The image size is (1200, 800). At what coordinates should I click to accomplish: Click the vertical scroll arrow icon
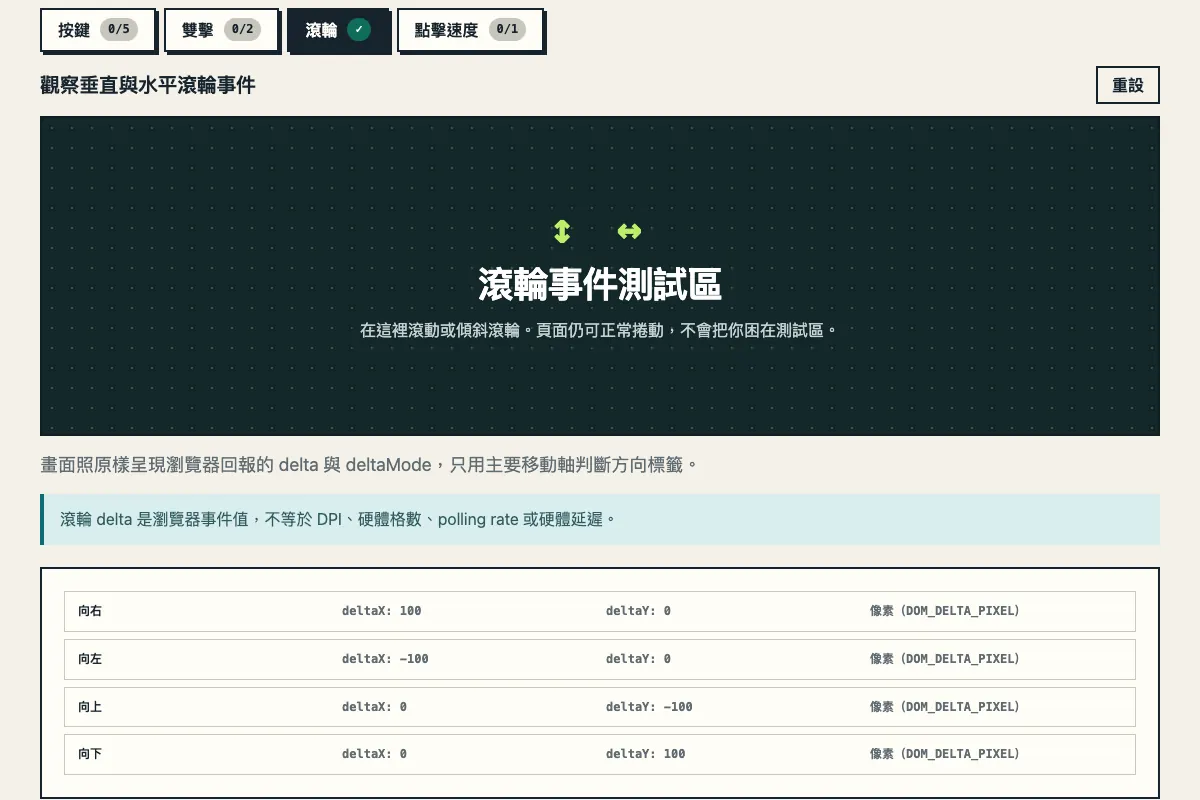562,232
